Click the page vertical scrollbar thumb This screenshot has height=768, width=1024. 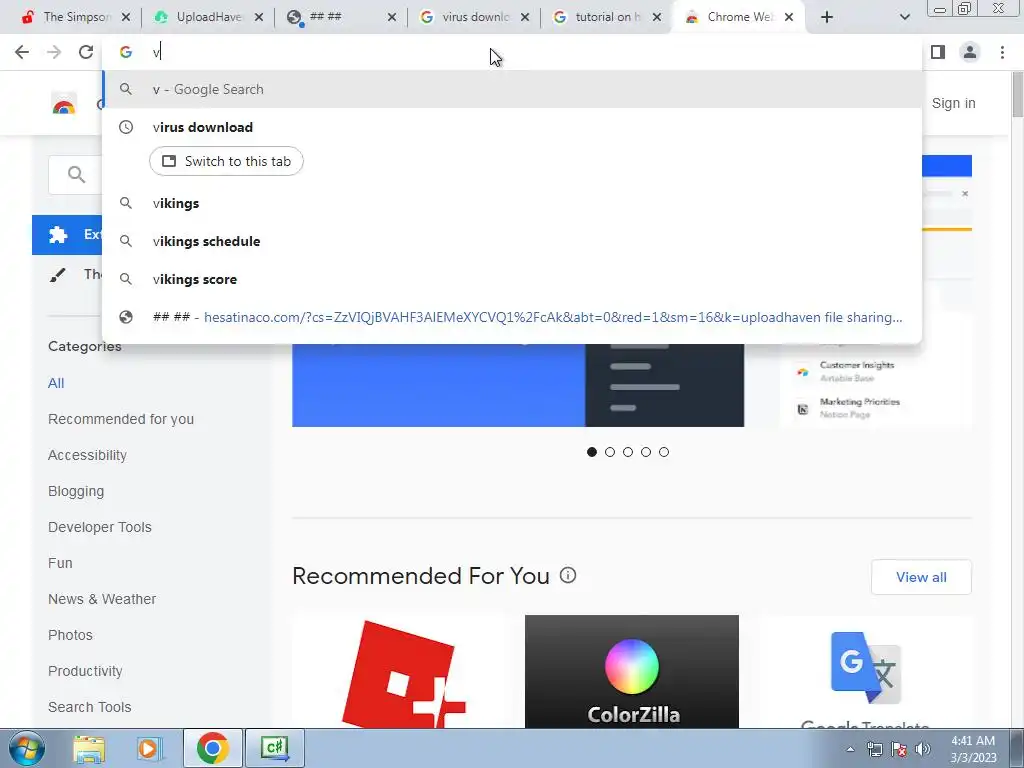click(x=1017, y=97)
